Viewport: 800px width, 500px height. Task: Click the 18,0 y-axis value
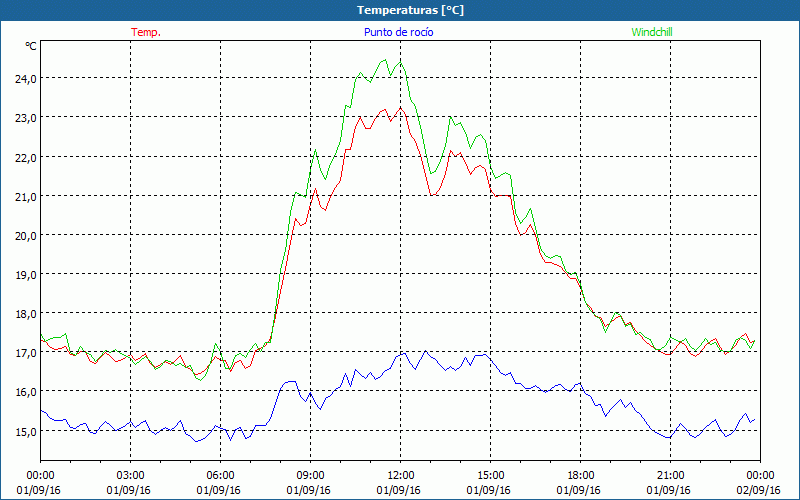coord(26,314)
